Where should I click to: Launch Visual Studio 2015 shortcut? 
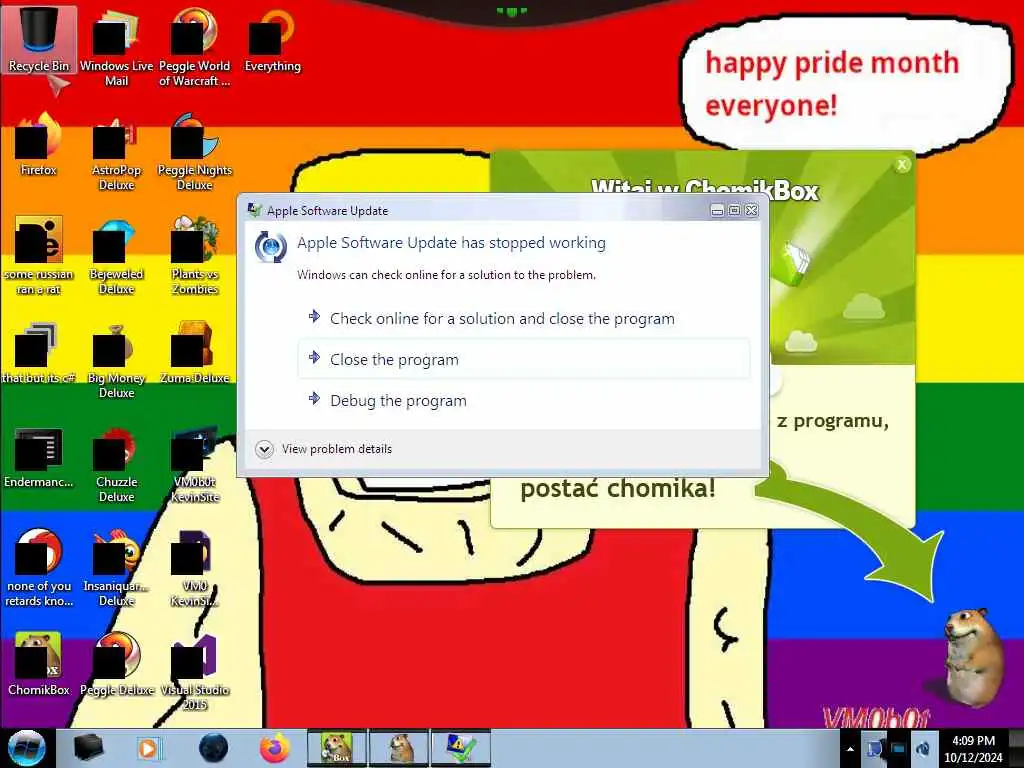[195, 672]
